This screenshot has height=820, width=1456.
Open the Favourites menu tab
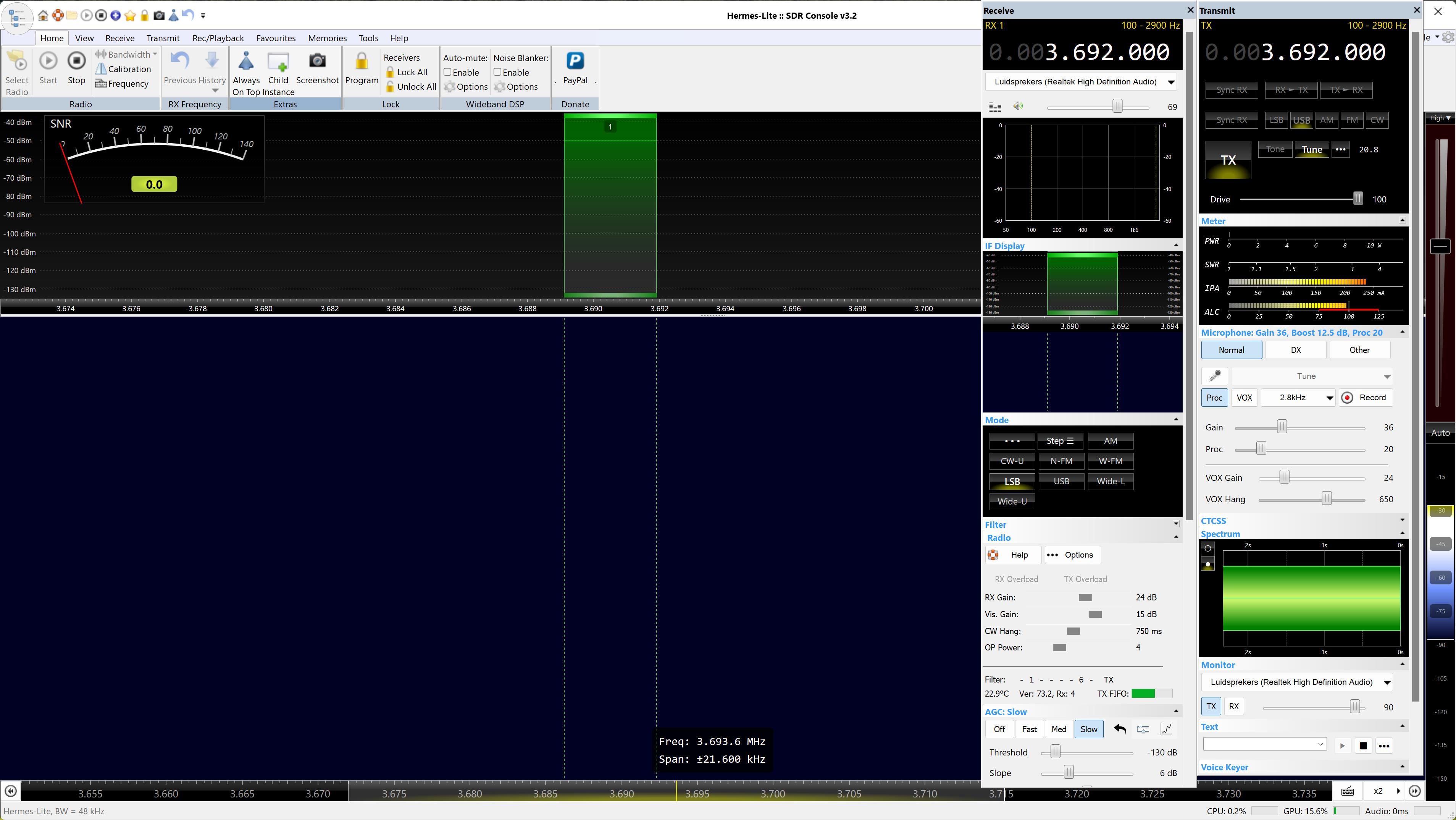pos(276,38)
